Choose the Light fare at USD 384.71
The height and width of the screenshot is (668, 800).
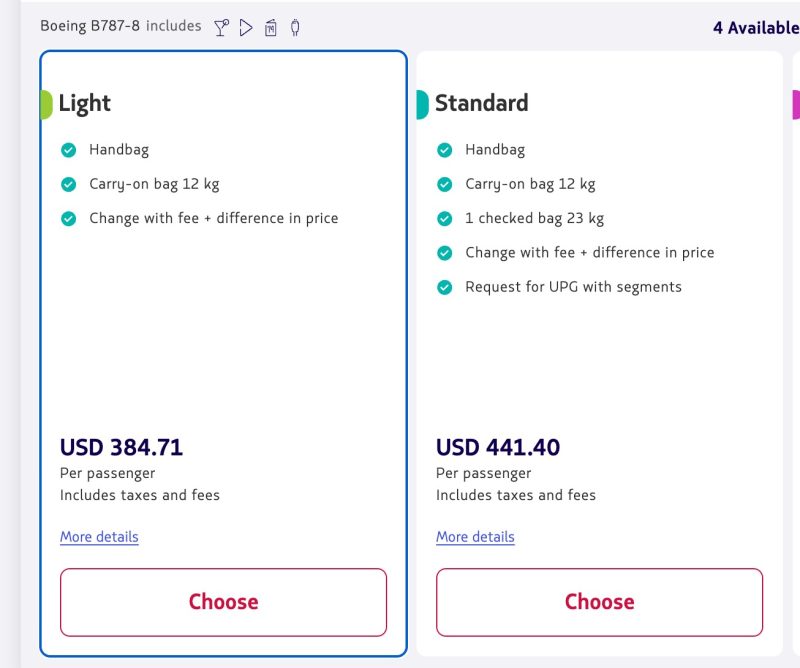[x=223, y=602]
